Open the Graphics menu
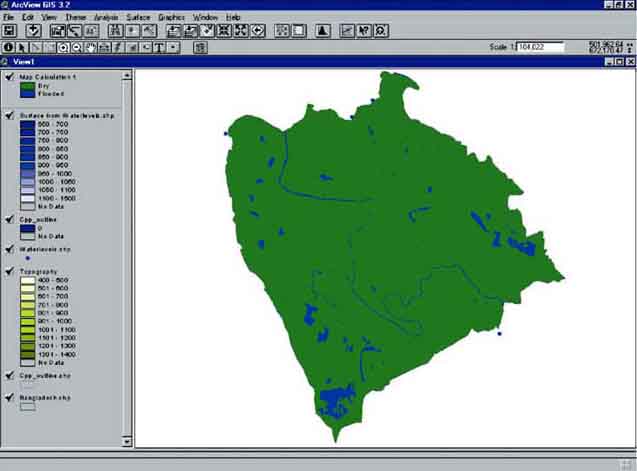This screenshot has width=637, height=471. click(172, 18)
